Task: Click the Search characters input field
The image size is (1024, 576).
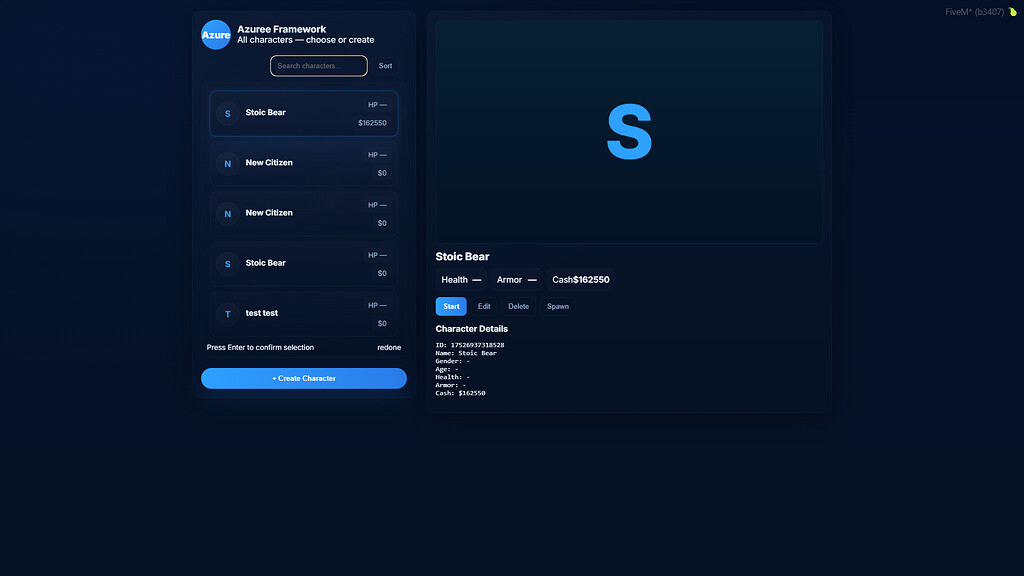Action: (x=318, y=65)
